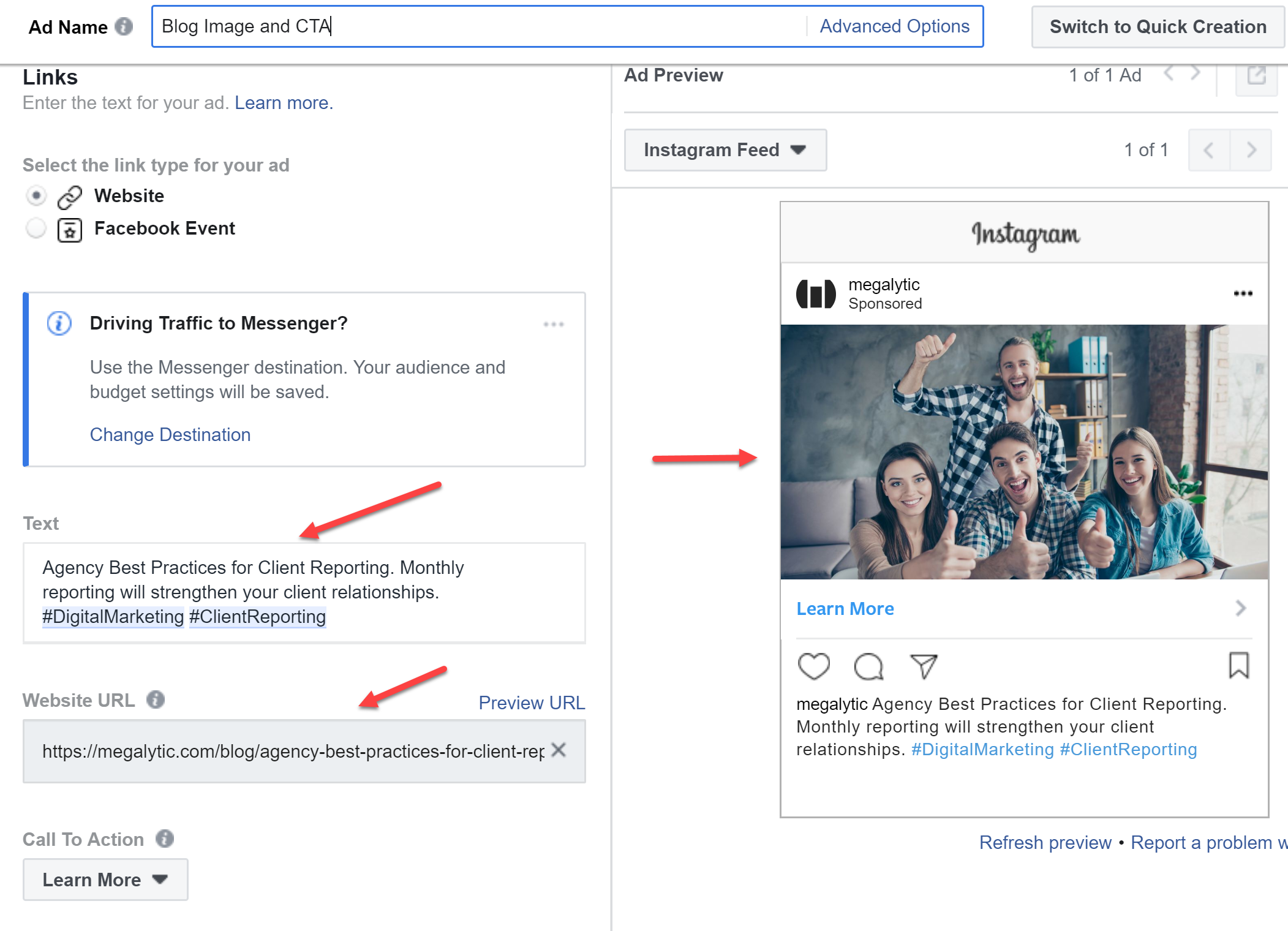Viewport: 1288px width, 931px height.
Task: Clear the Website URL with X icon
Action: [558, 750]
